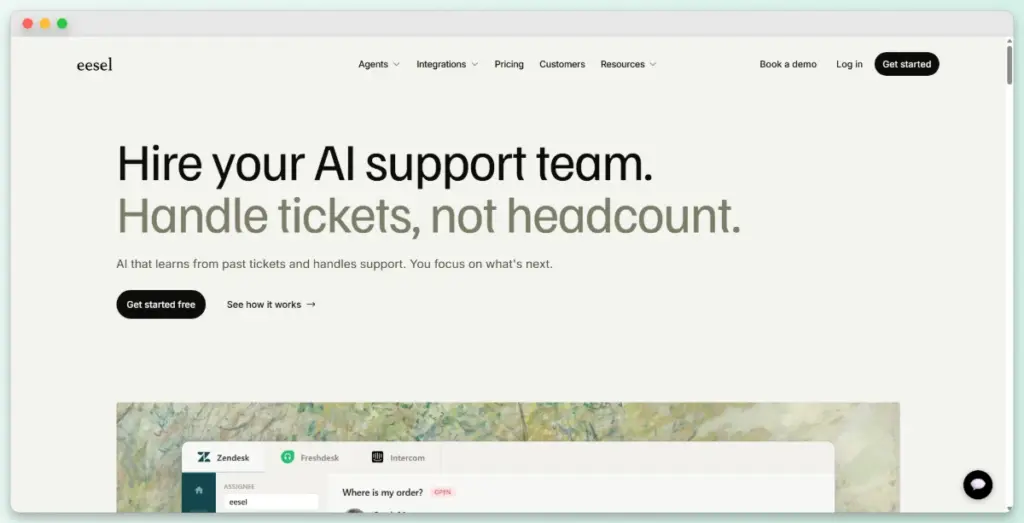1024x523 pixels.
Task: Click the eesel logo
Action: [95, 64]
